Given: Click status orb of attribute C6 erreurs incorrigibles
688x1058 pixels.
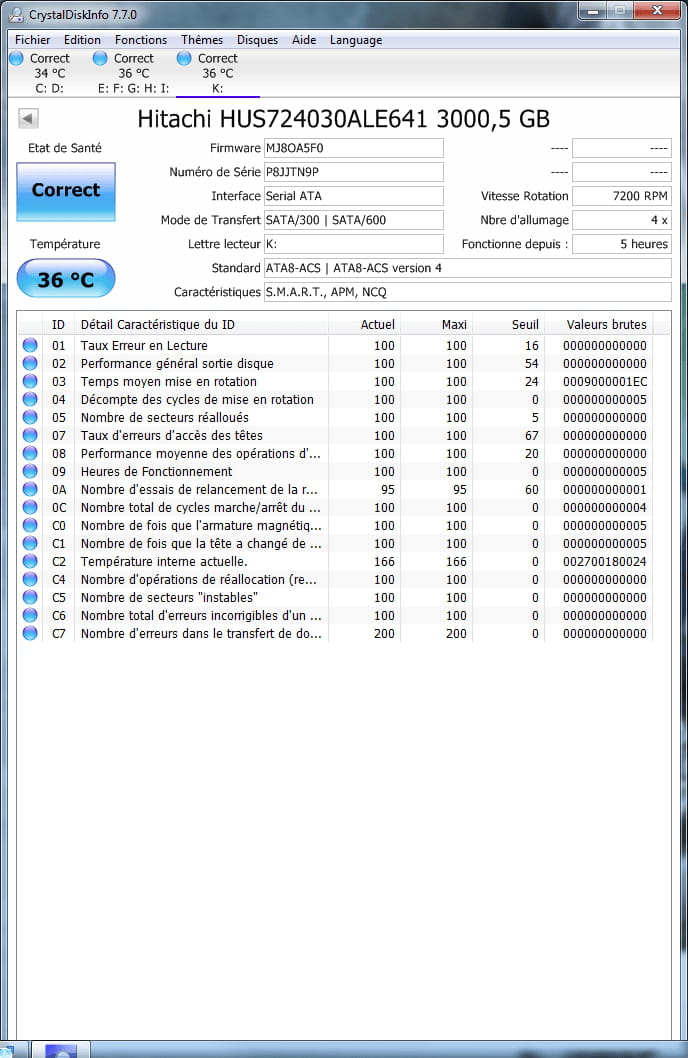Looking at the screenshot, I should [30, 615].
